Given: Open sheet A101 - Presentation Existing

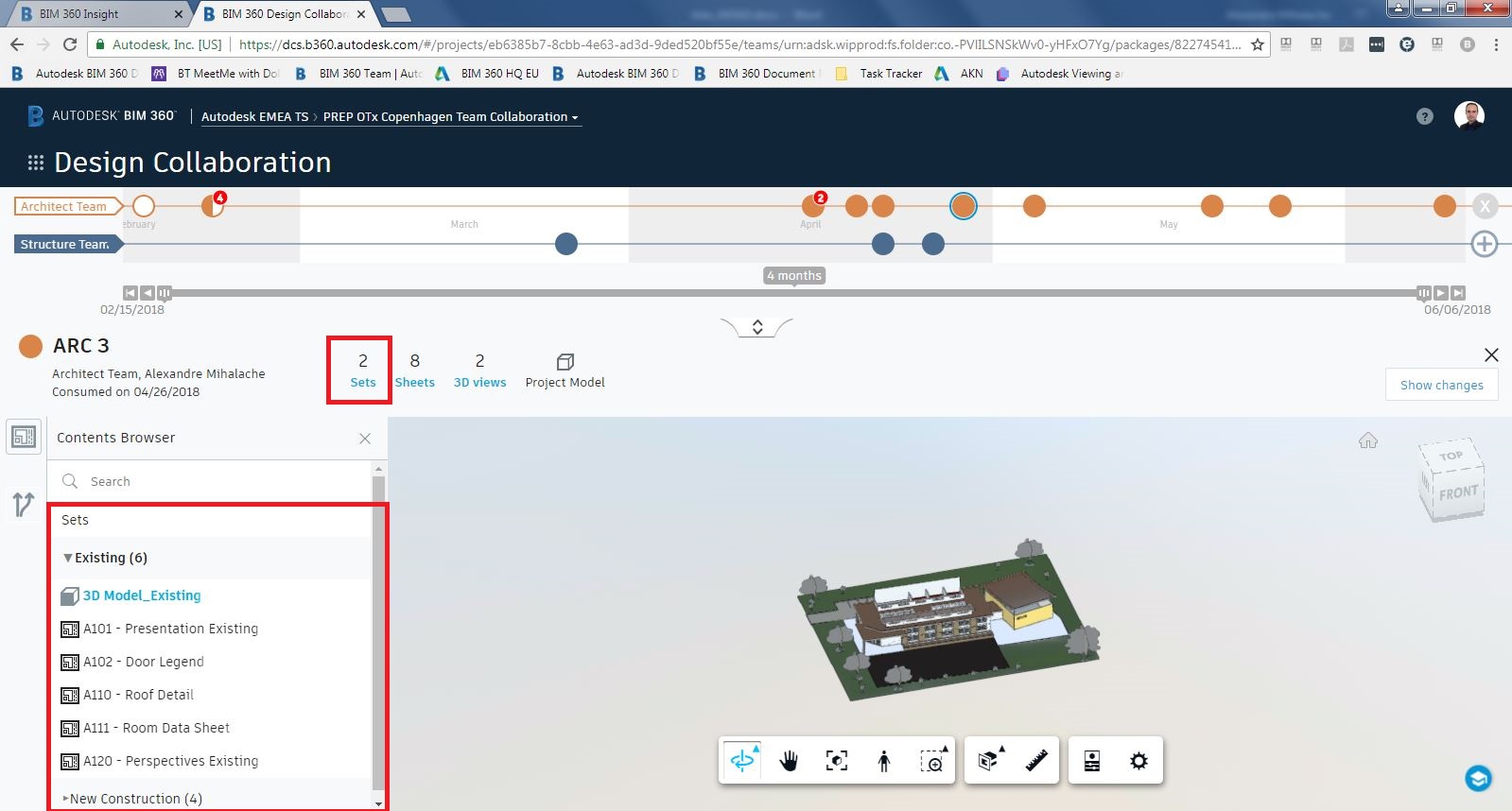Looking at the screenshot, I should [x=170, y=629].
